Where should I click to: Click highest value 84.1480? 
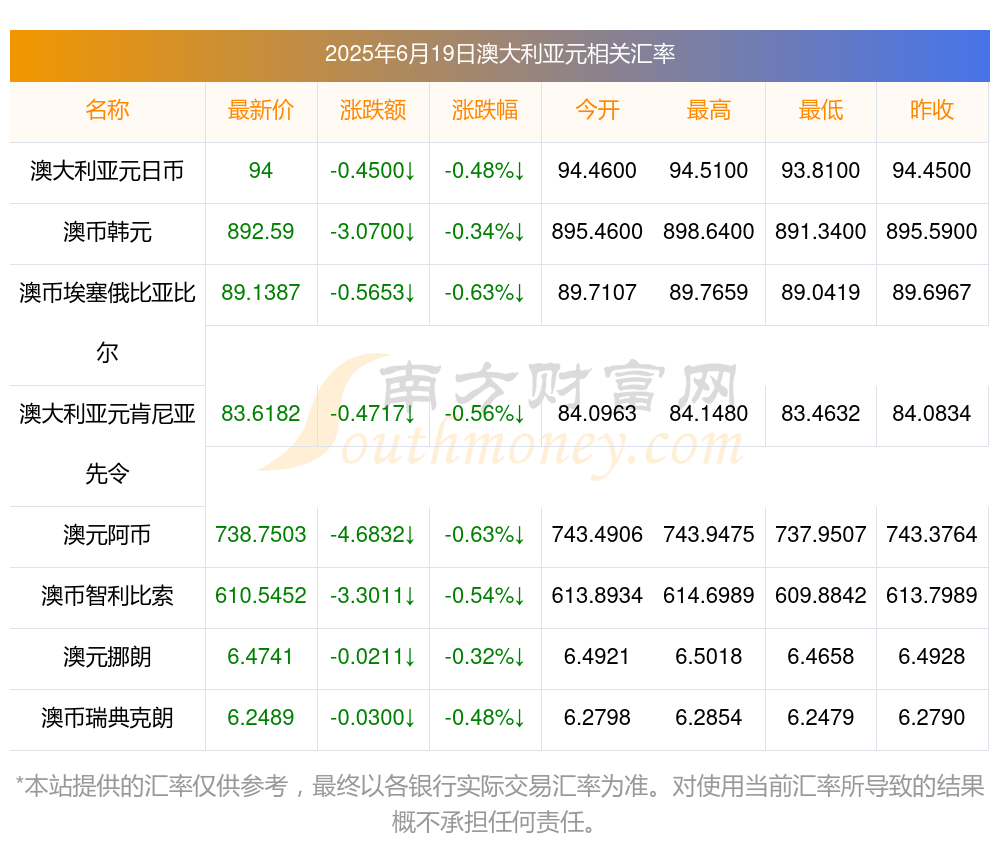pyautogui.click(x=709, y=414)
